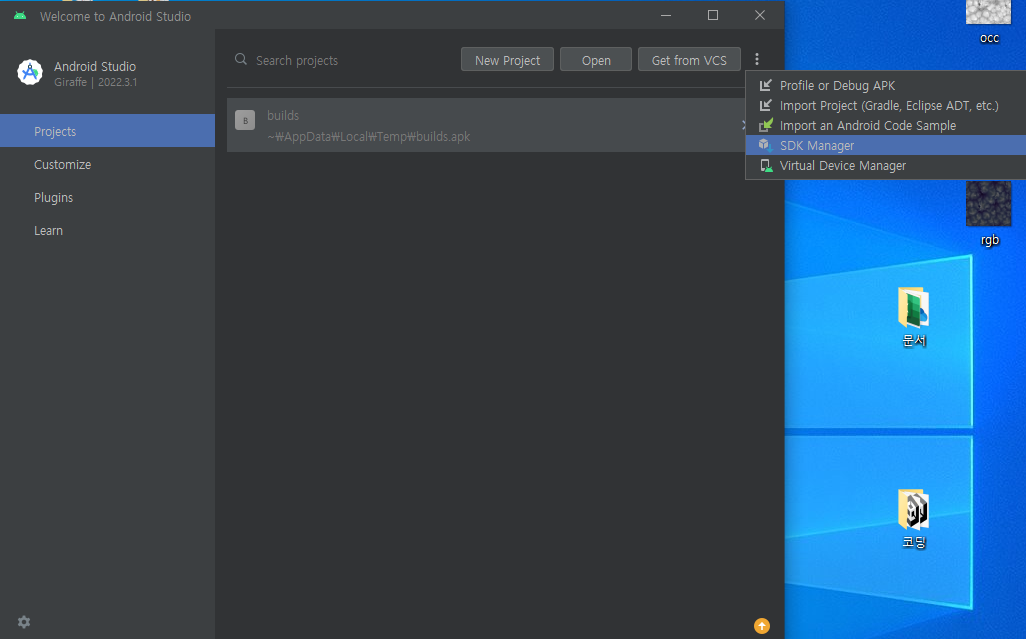Open the kebab more-actions menu
This screenshot has width=1026, height=639.
tap(757, 60)
